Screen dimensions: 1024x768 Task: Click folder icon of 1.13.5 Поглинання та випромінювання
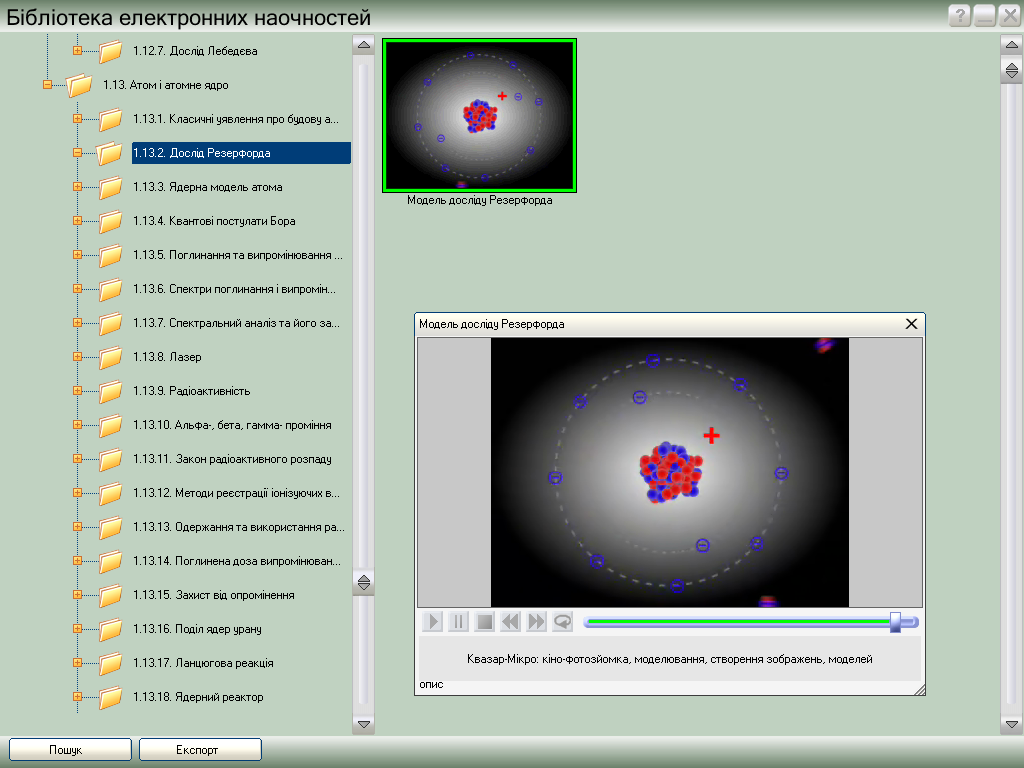[x=110, y=255]
